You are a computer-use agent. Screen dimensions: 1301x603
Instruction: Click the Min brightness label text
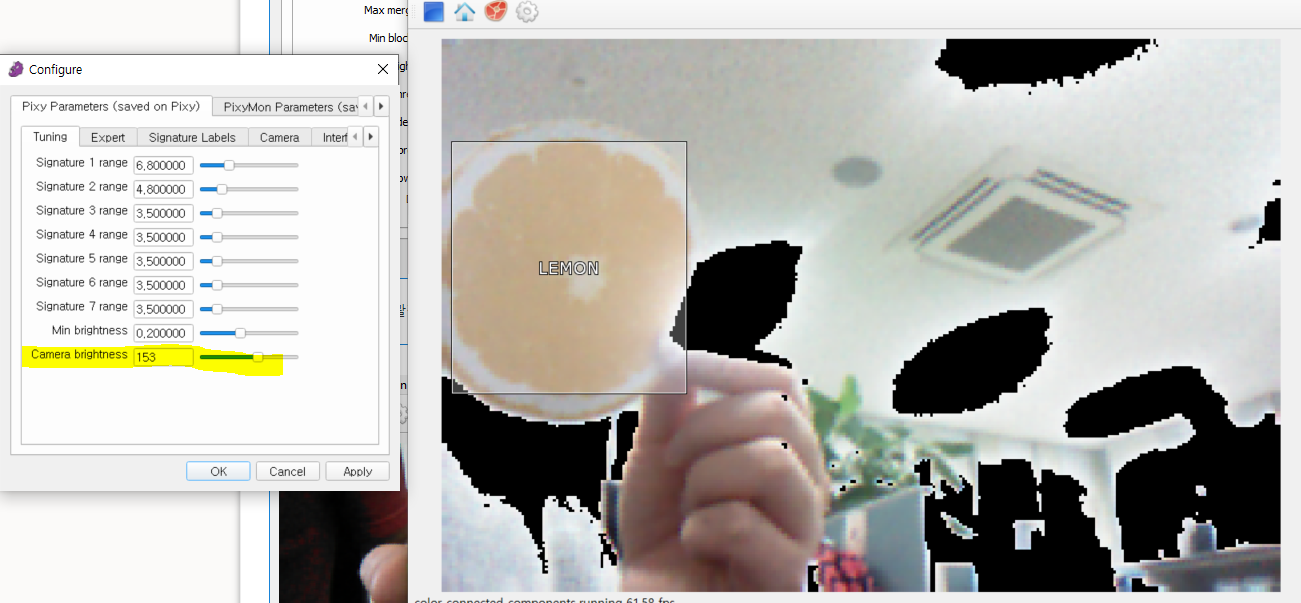tap(90, 331)
